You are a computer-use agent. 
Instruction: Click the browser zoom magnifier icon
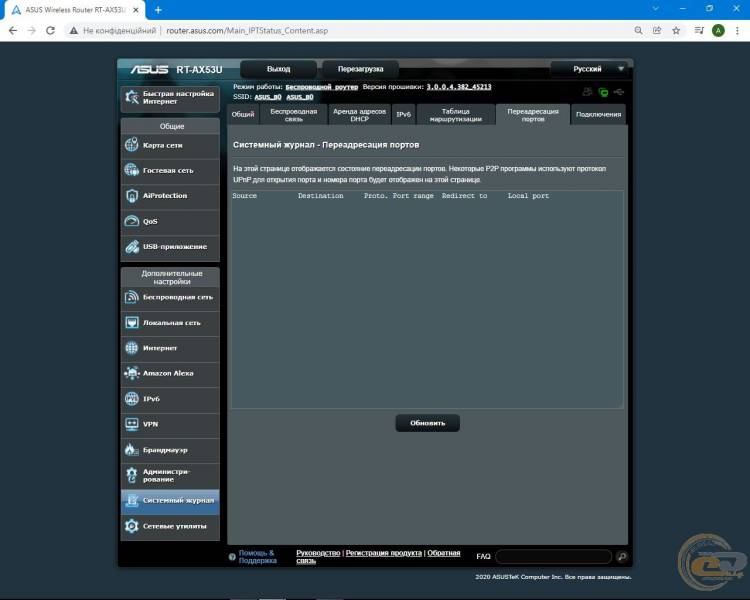(x=638, y=31)
